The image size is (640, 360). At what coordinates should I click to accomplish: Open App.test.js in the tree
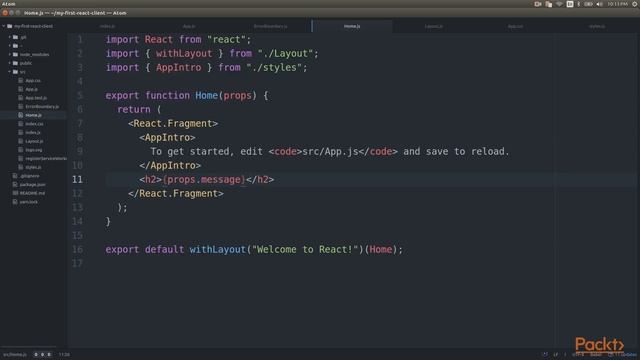coord(36,98)
